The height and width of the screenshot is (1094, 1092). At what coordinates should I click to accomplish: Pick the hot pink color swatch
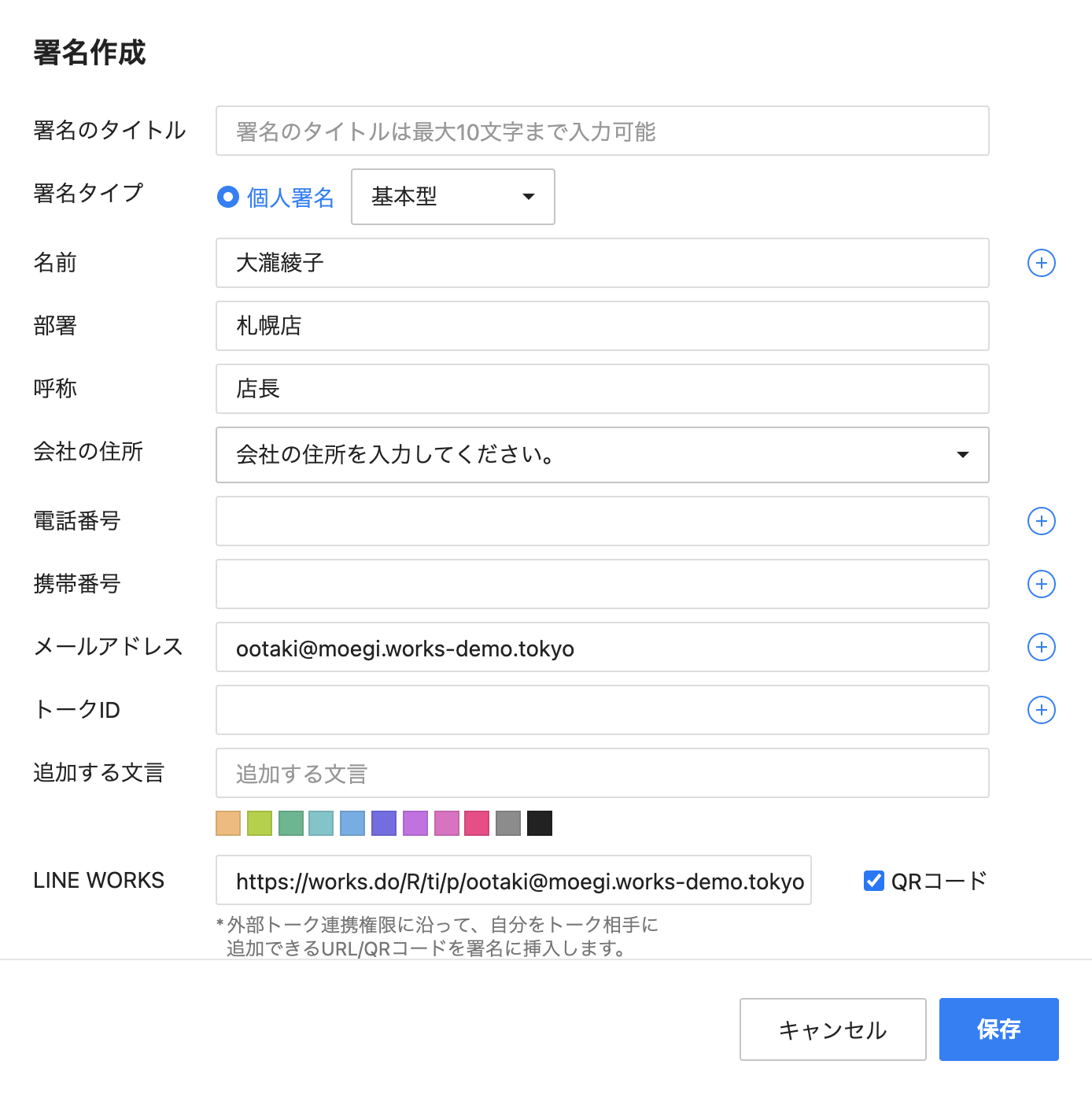coord(477,823)
